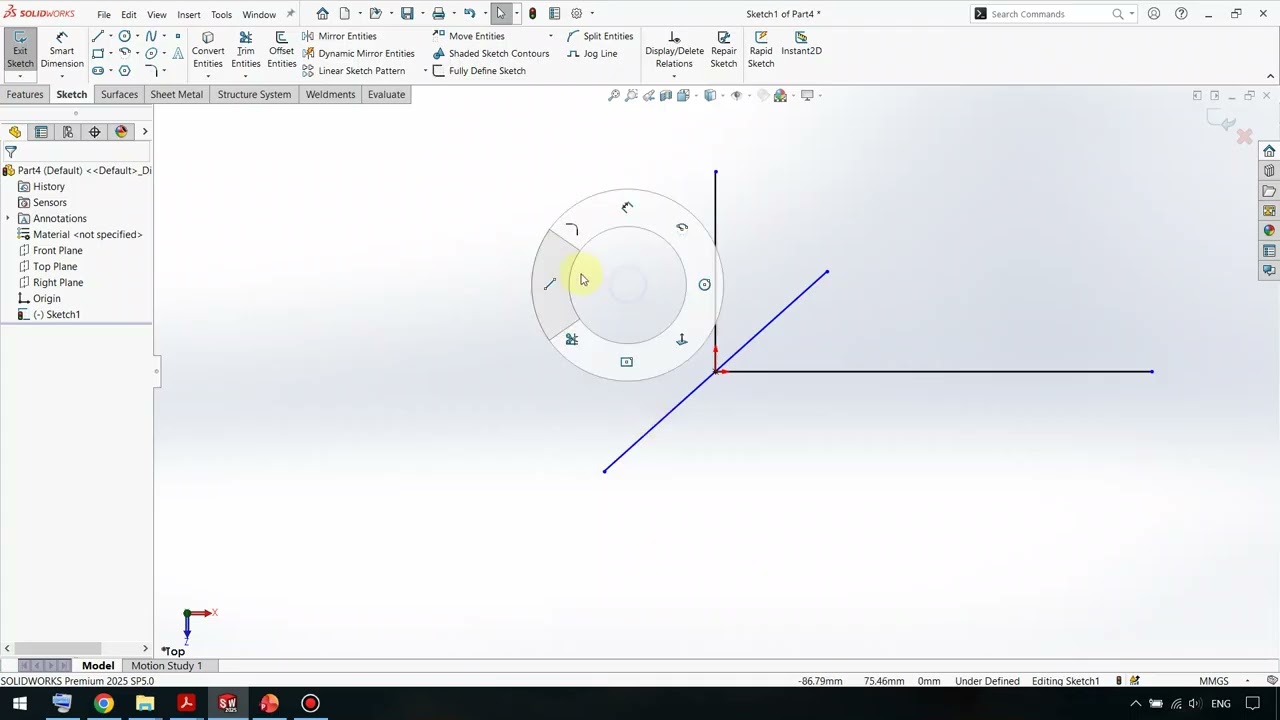Image resolution: width=1280 pixels, height=720 pixels.
Task: Open Repair Sketch tool
Action: pyautogui.click(x=724, y=50)
